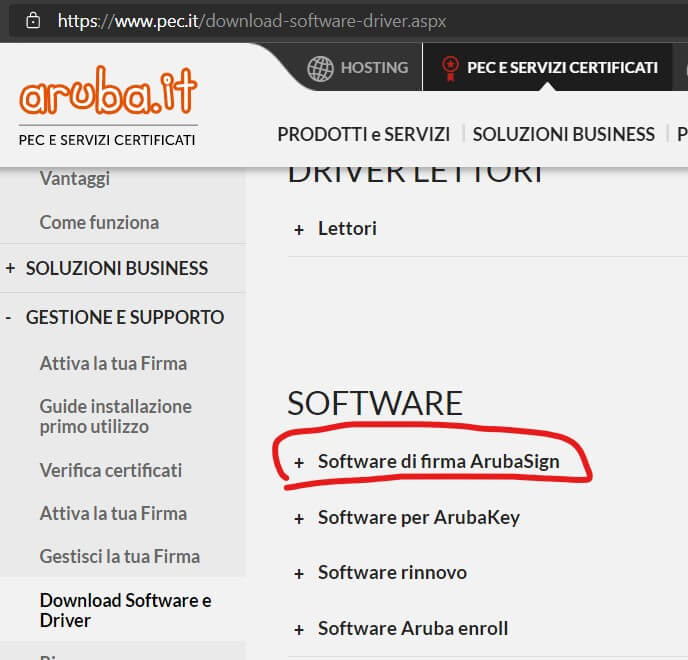This screenshot has height=660, width=688.
Task: Click the aruba.it logo
Action: coord(108,90)
